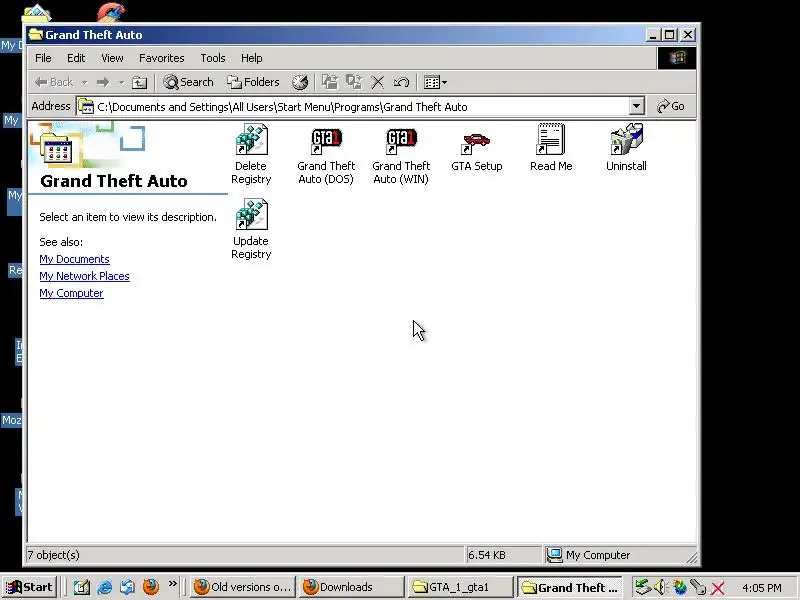Image resolution: width=800 pixels, height=600 pixels.
Task: Launch Internet Explorer from Quick Launch
Action: [105, 587]
